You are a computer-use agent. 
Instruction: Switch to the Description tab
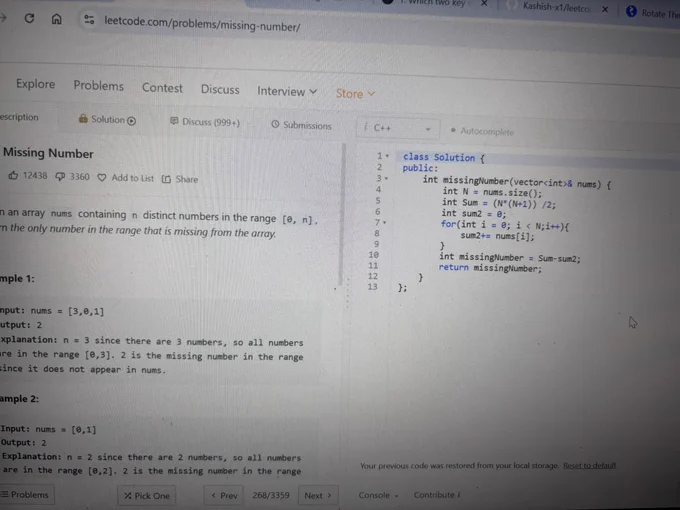pyautogui.click(x=19, y=117)
